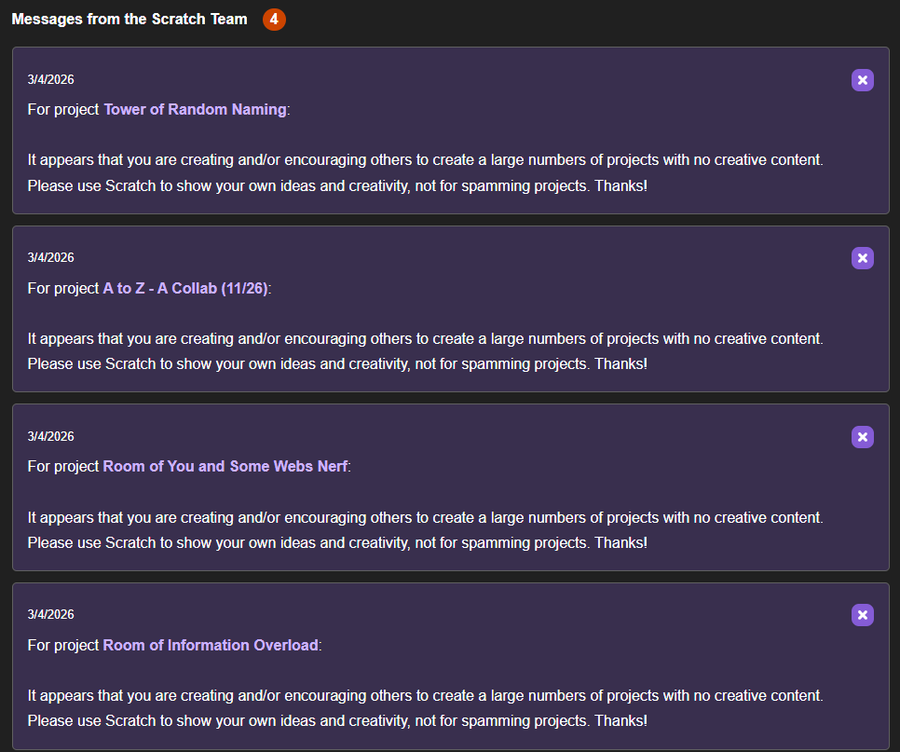Click the warning text under Room of Information Overload
Viewport: 900px width, 752px height.
pyautogui.click(x=425, y=708)
